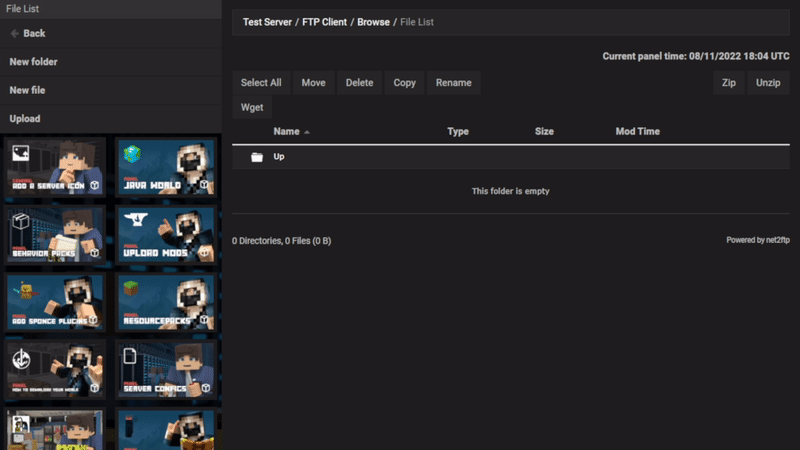The width and height of the screenshot is (800, 450).
Task: Select the Browse breadcrumb link
Action: 374,21
